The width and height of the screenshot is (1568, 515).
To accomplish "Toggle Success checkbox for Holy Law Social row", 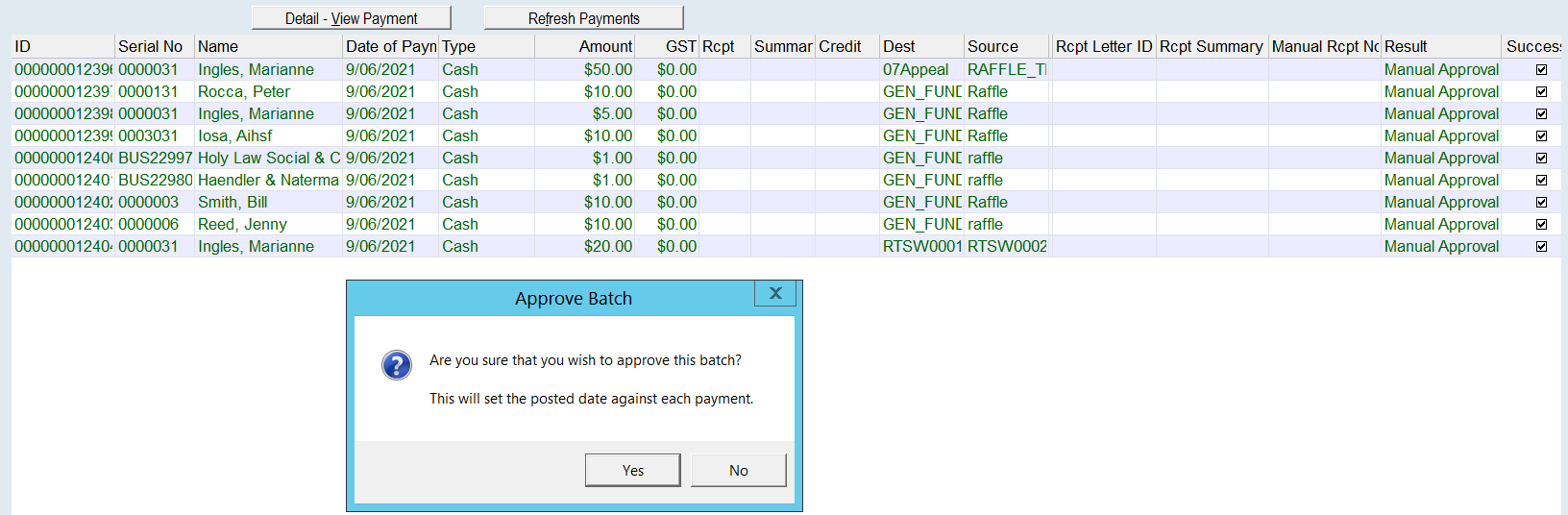I will [x=1541, y=158].
